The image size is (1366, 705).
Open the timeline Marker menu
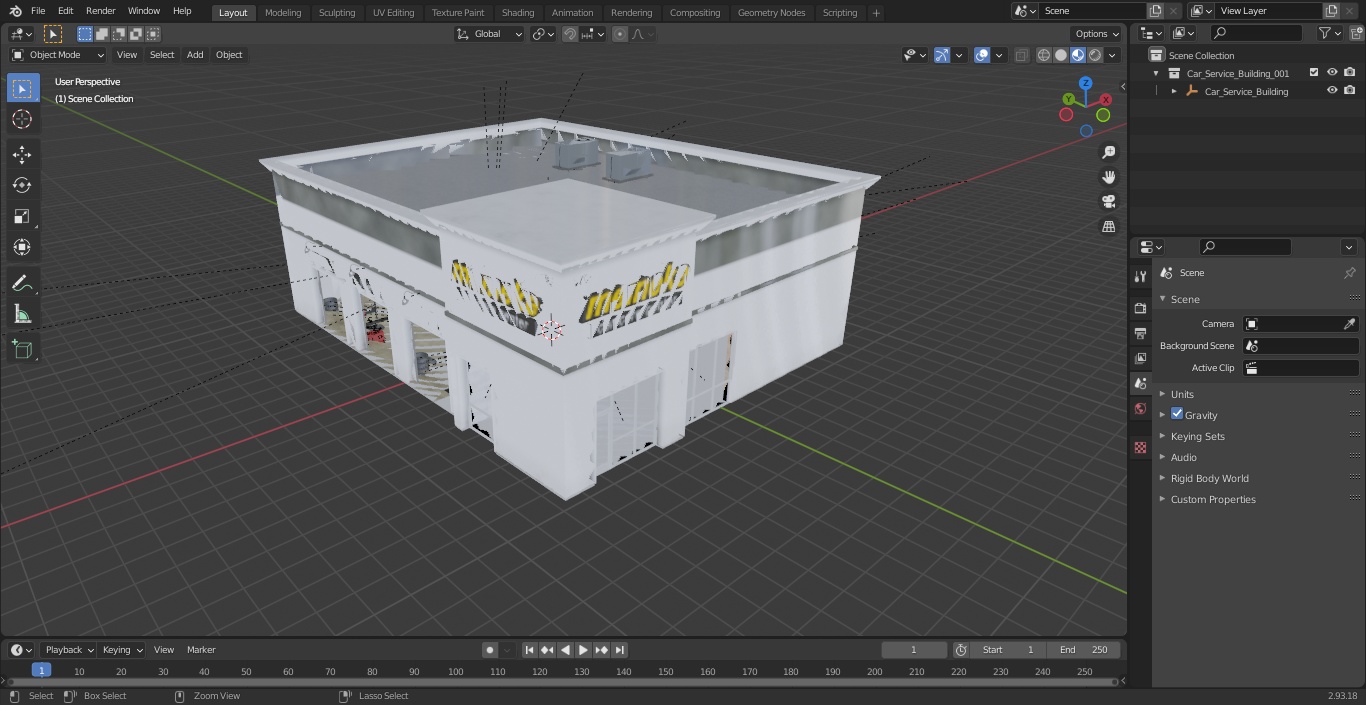pyautogui.click(x=201, y=650)
